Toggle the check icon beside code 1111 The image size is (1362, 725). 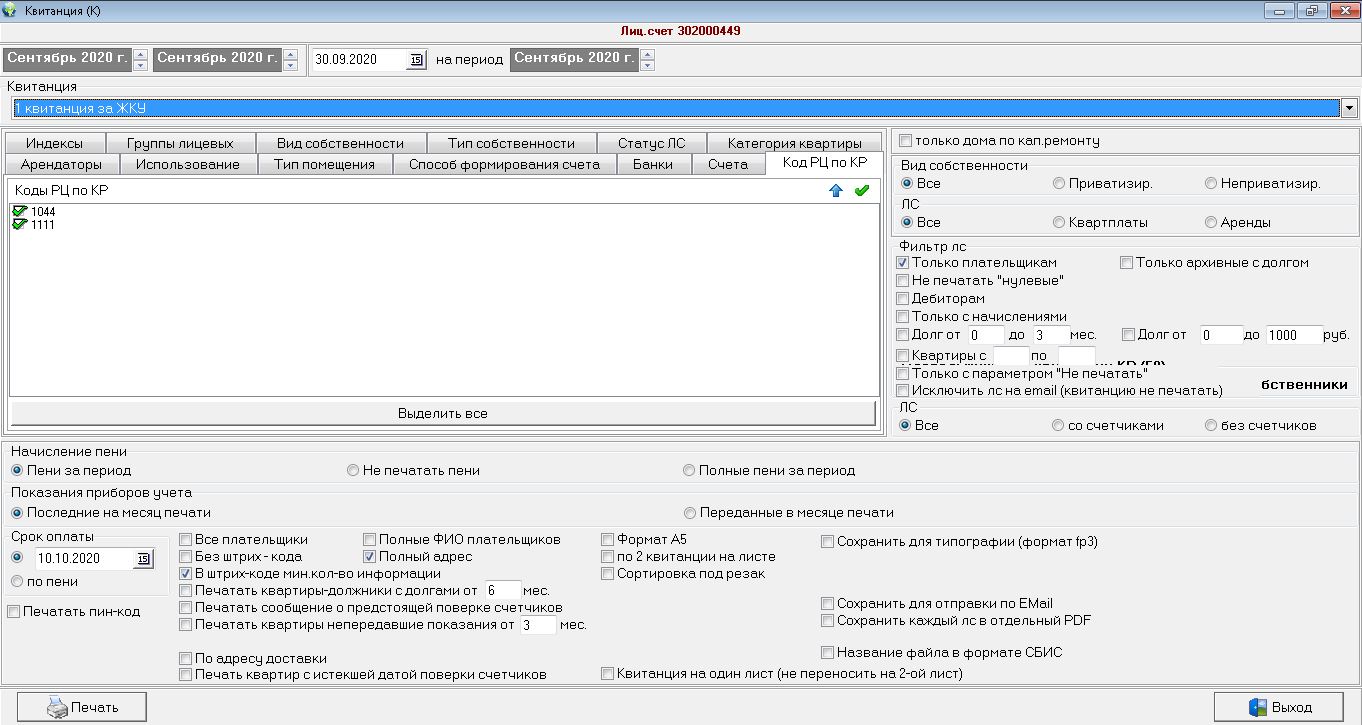pos(19,225)
